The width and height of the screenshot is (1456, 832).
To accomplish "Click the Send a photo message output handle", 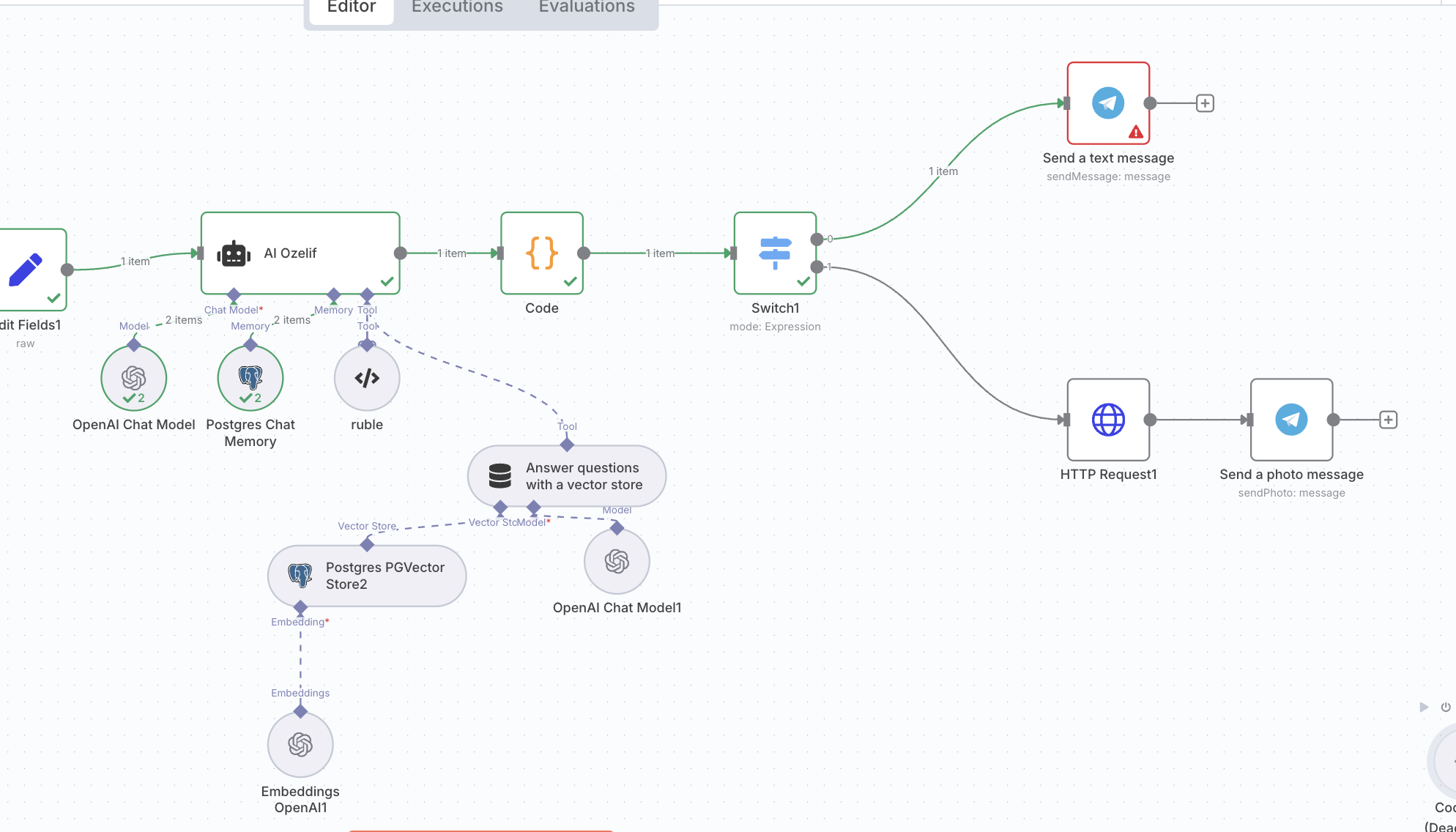I will click(1333, 420).
